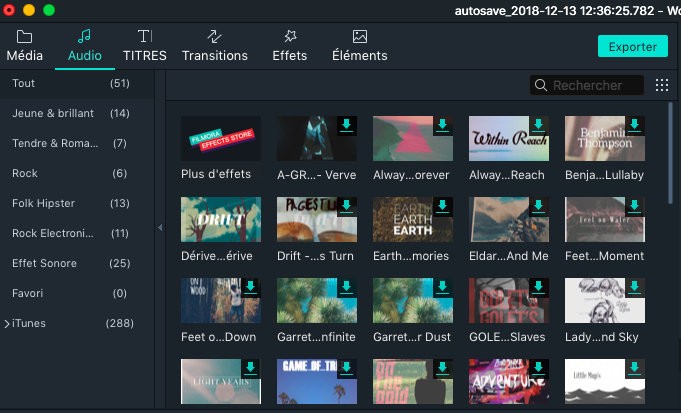Download Feet o...Down track
681x413 pixels.
pos(251,287)
